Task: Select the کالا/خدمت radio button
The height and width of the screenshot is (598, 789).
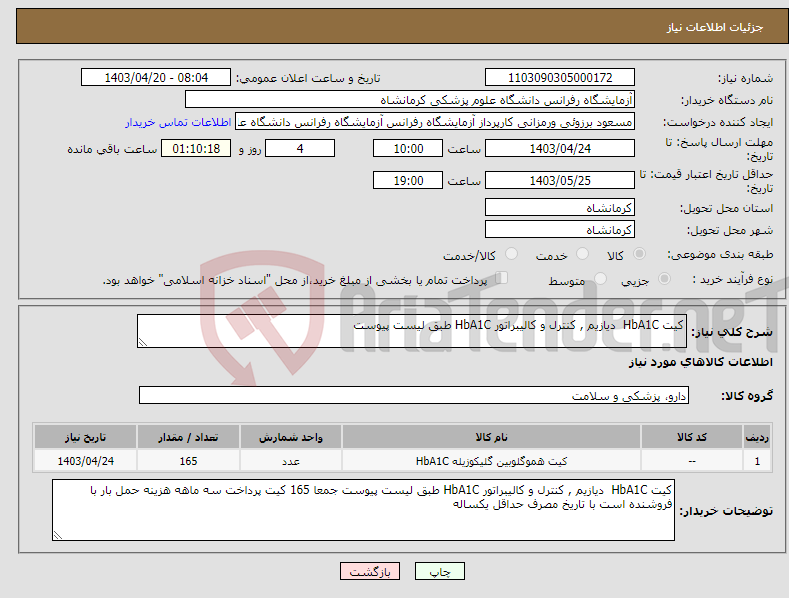Action: [x=511, y=254]
